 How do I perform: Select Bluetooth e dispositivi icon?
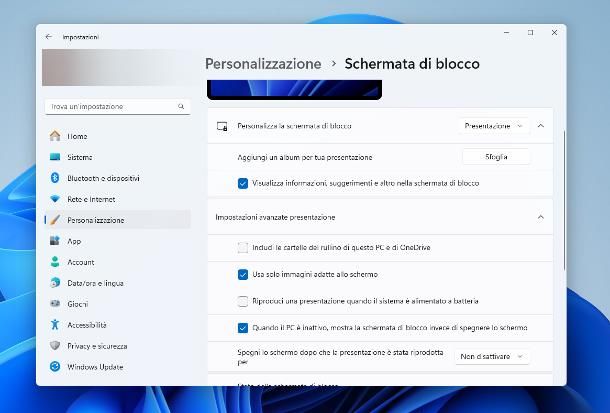coord(55,178)
